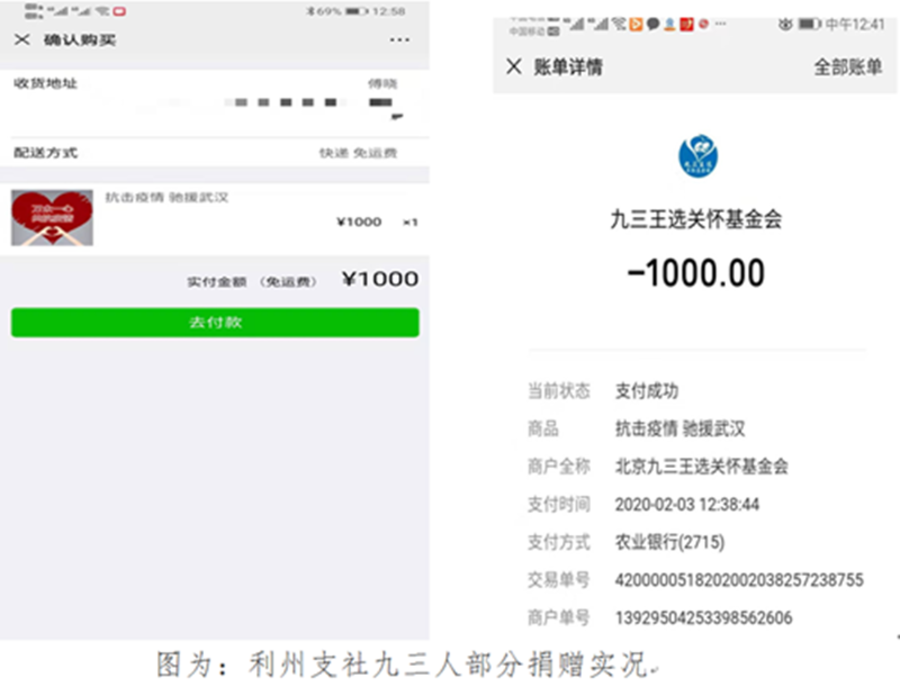Click the product title 抗击疫情 驰援武汉
This screenshot has width=900, height=687.
166,197
